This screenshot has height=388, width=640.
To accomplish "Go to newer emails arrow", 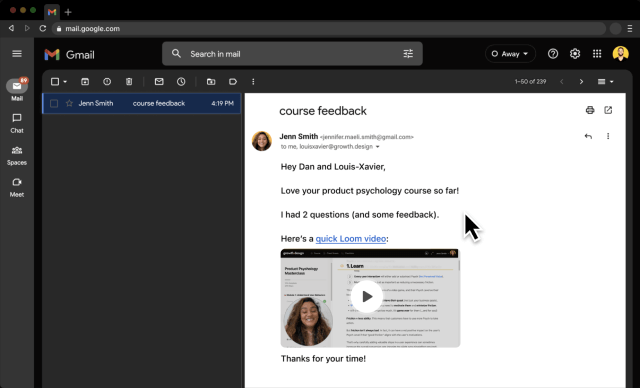I will [x=562, y=82].
